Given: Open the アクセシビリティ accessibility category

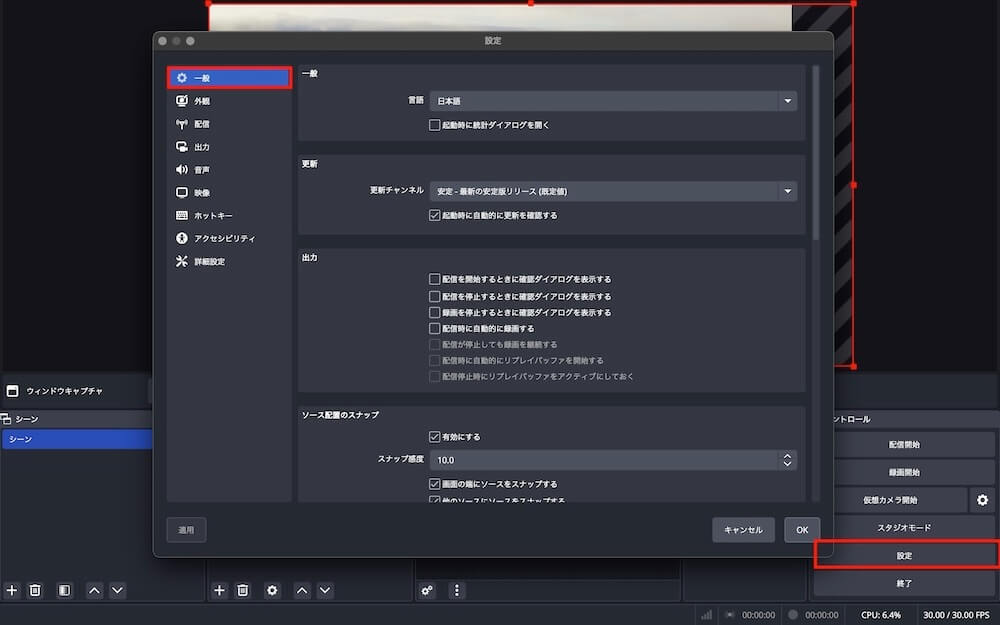Looking at the screenshot, I should tap(229, 238).
